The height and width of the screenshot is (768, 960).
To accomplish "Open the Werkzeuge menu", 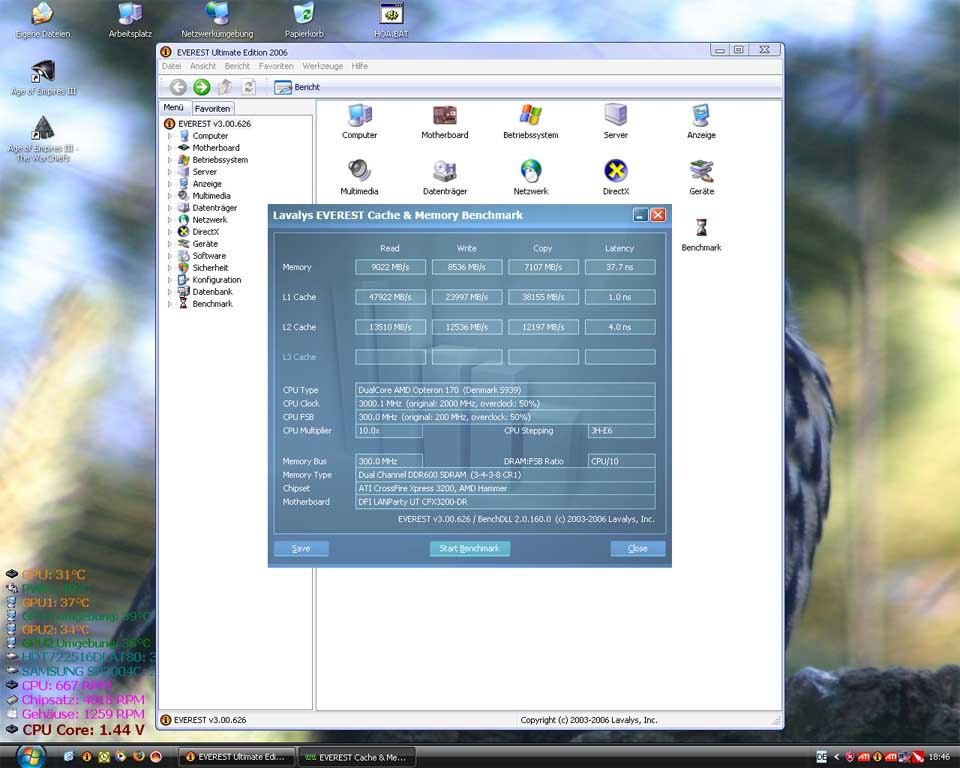I will click(323, 66).
